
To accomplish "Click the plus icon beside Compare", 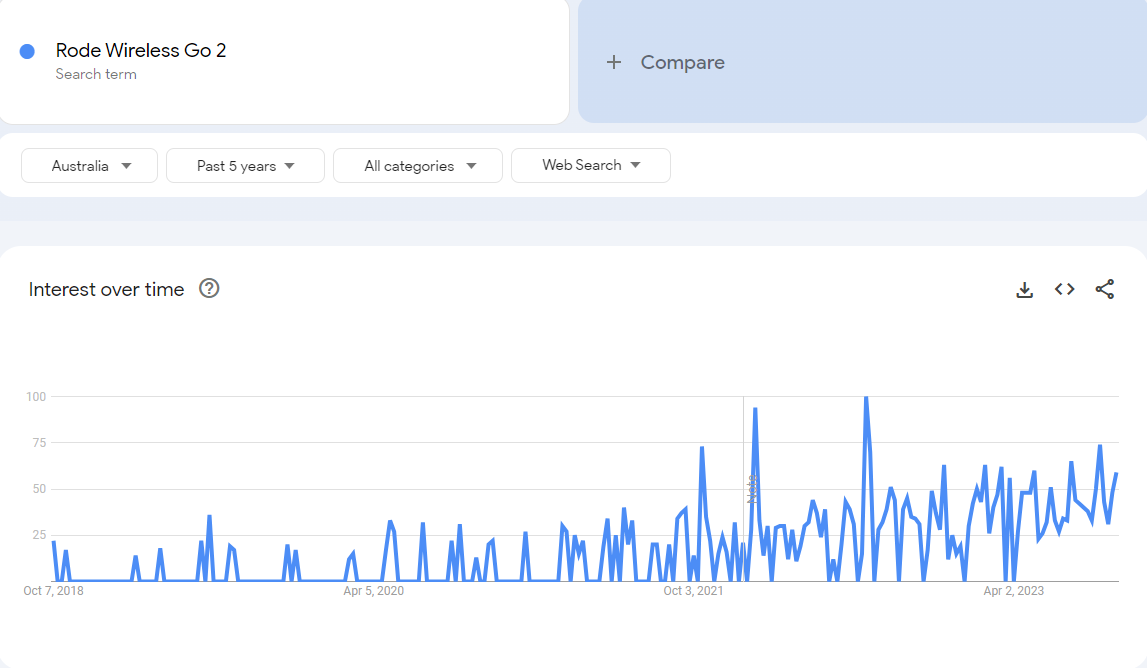I will (x=614, y=62).
